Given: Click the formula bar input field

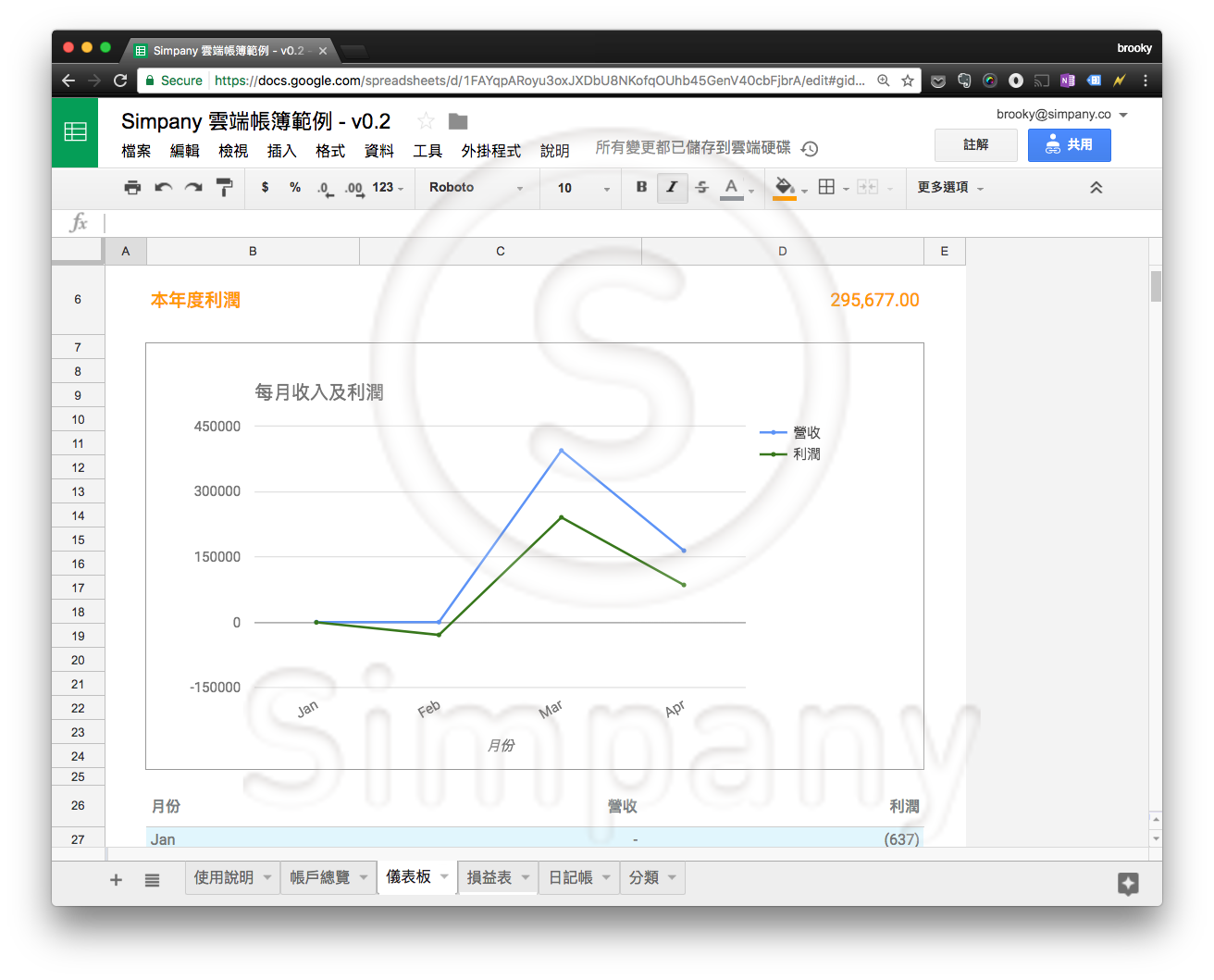Looking at the screenshot, I should 629,223.
